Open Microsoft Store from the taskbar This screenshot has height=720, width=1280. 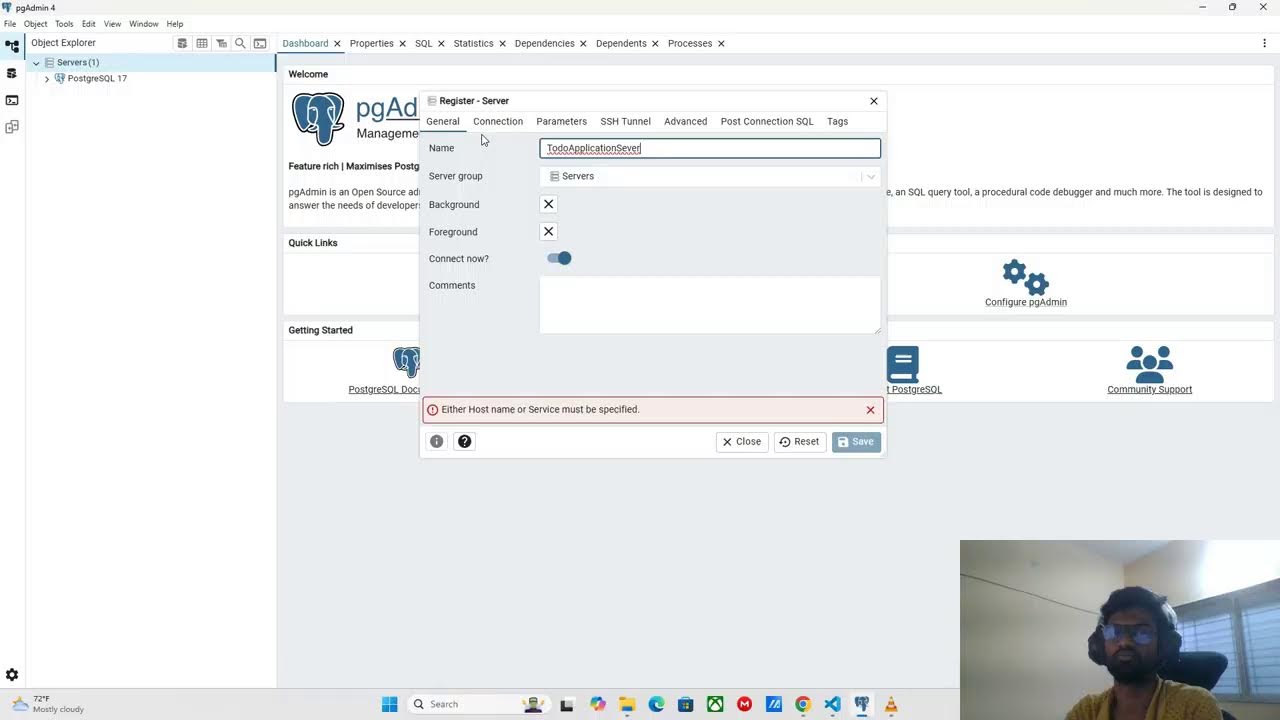tap(685, 704)
